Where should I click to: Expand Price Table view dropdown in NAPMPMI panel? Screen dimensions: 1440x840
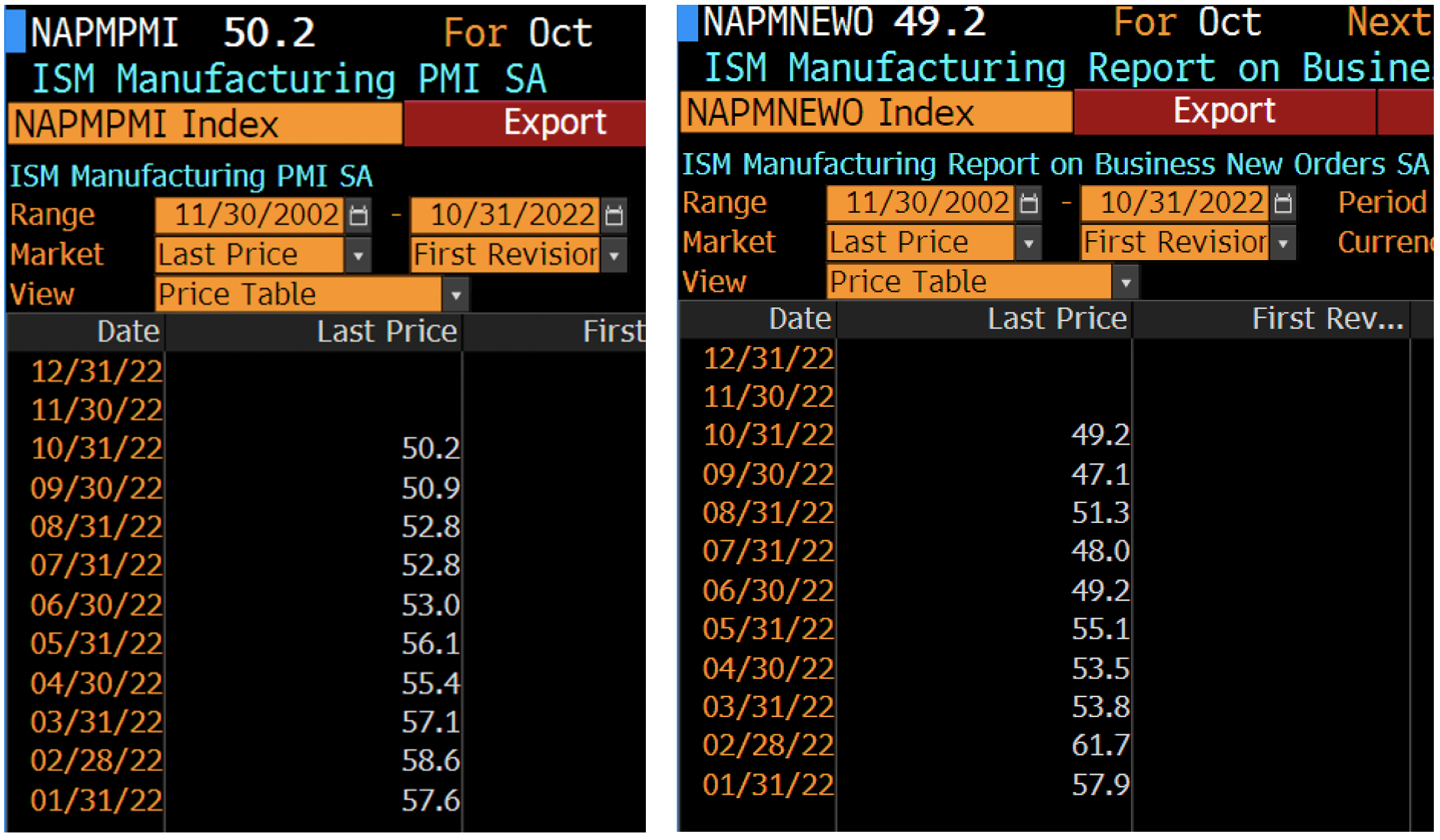pyautogui.click(x=456, y=296)
